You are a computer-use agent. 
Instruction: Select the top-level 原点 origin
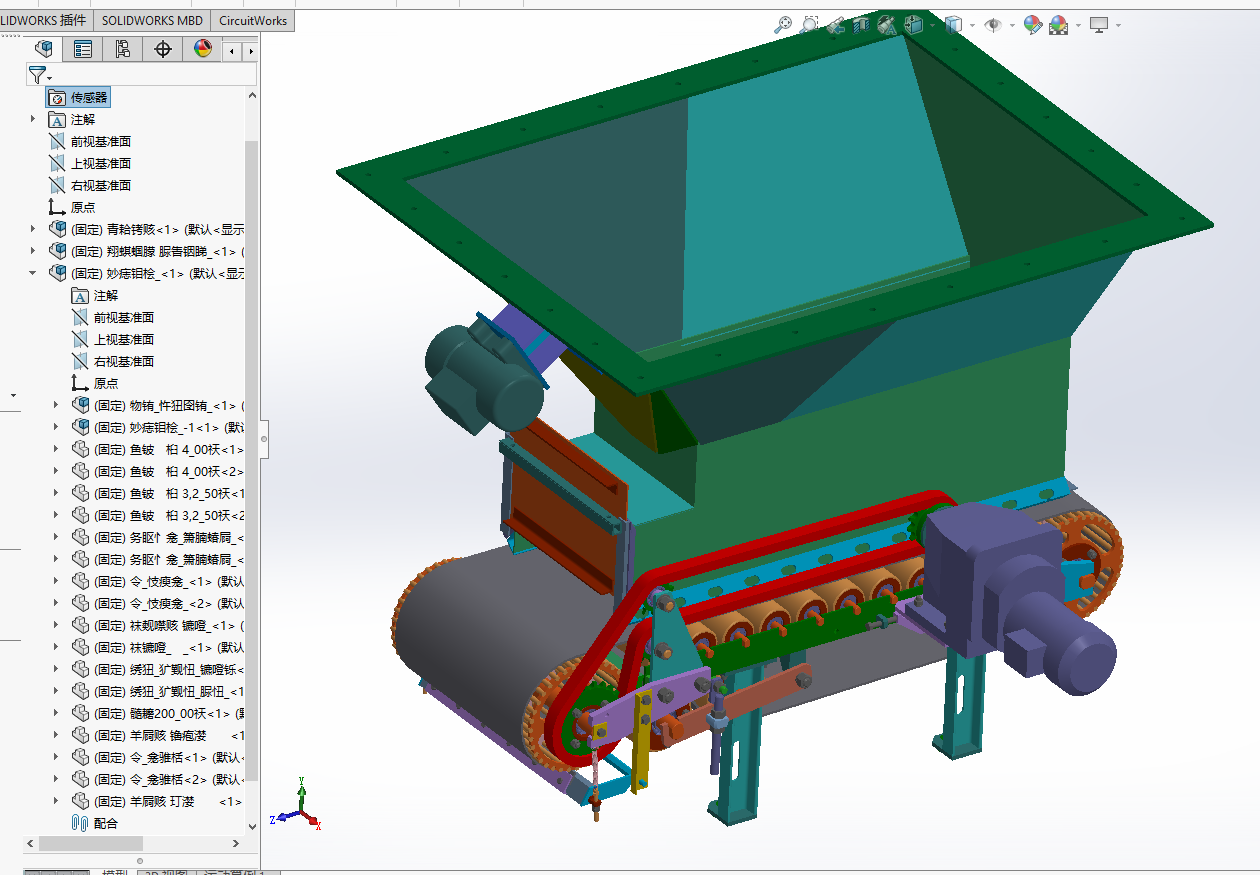(x=72, y=207)
